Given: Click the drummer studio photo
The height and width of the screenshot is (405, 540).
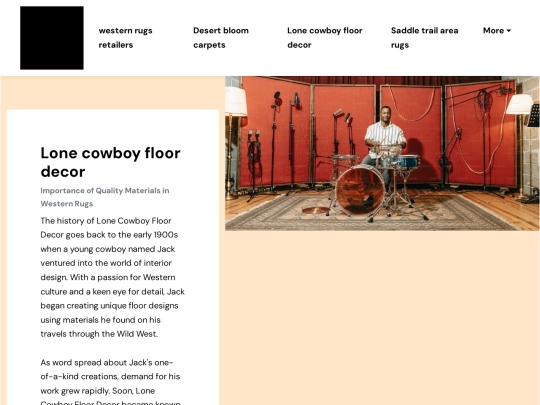Looking at the screenshot, I should 382,153.
